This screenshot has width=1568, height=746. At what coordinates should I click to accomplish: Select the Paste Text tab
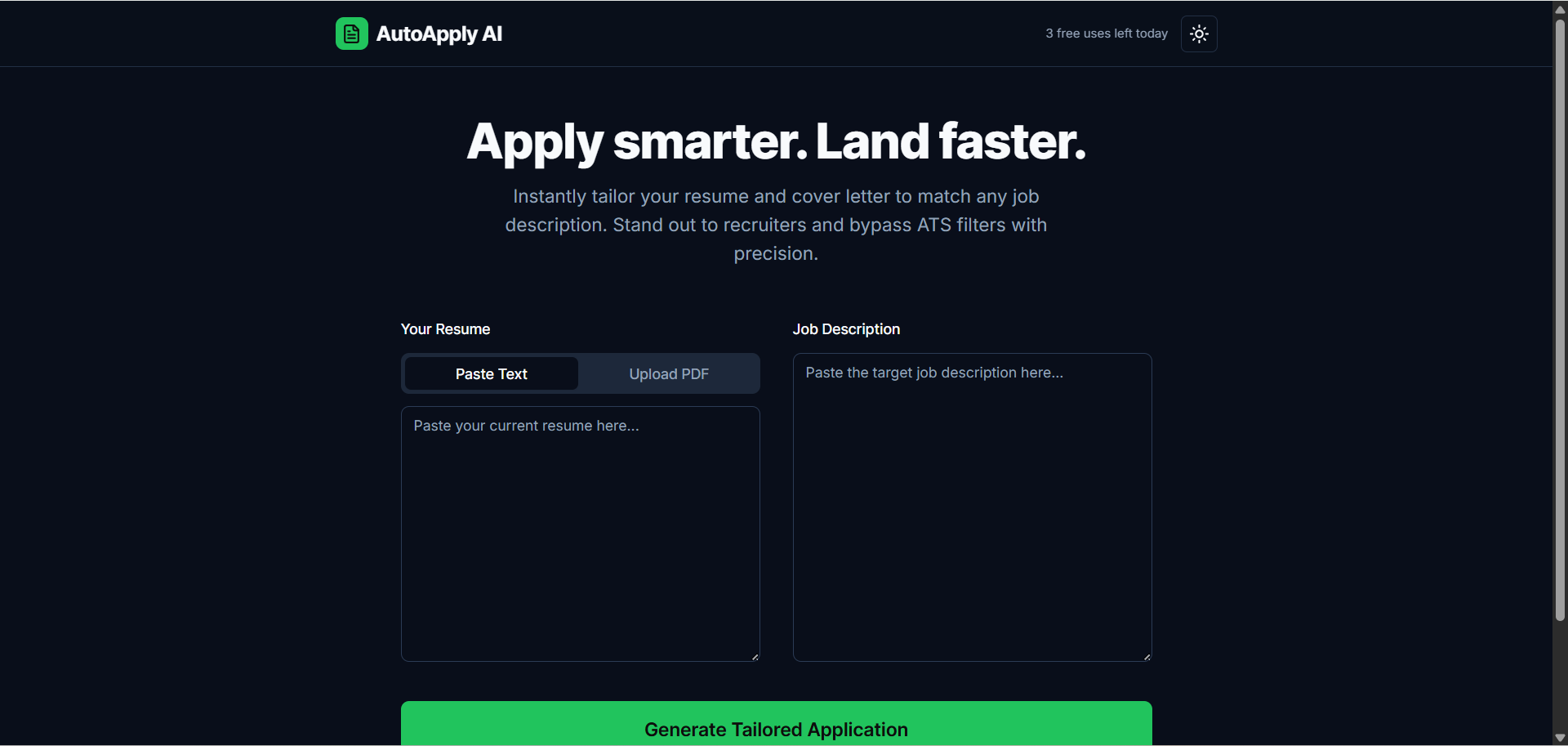(x=492, y=373)
